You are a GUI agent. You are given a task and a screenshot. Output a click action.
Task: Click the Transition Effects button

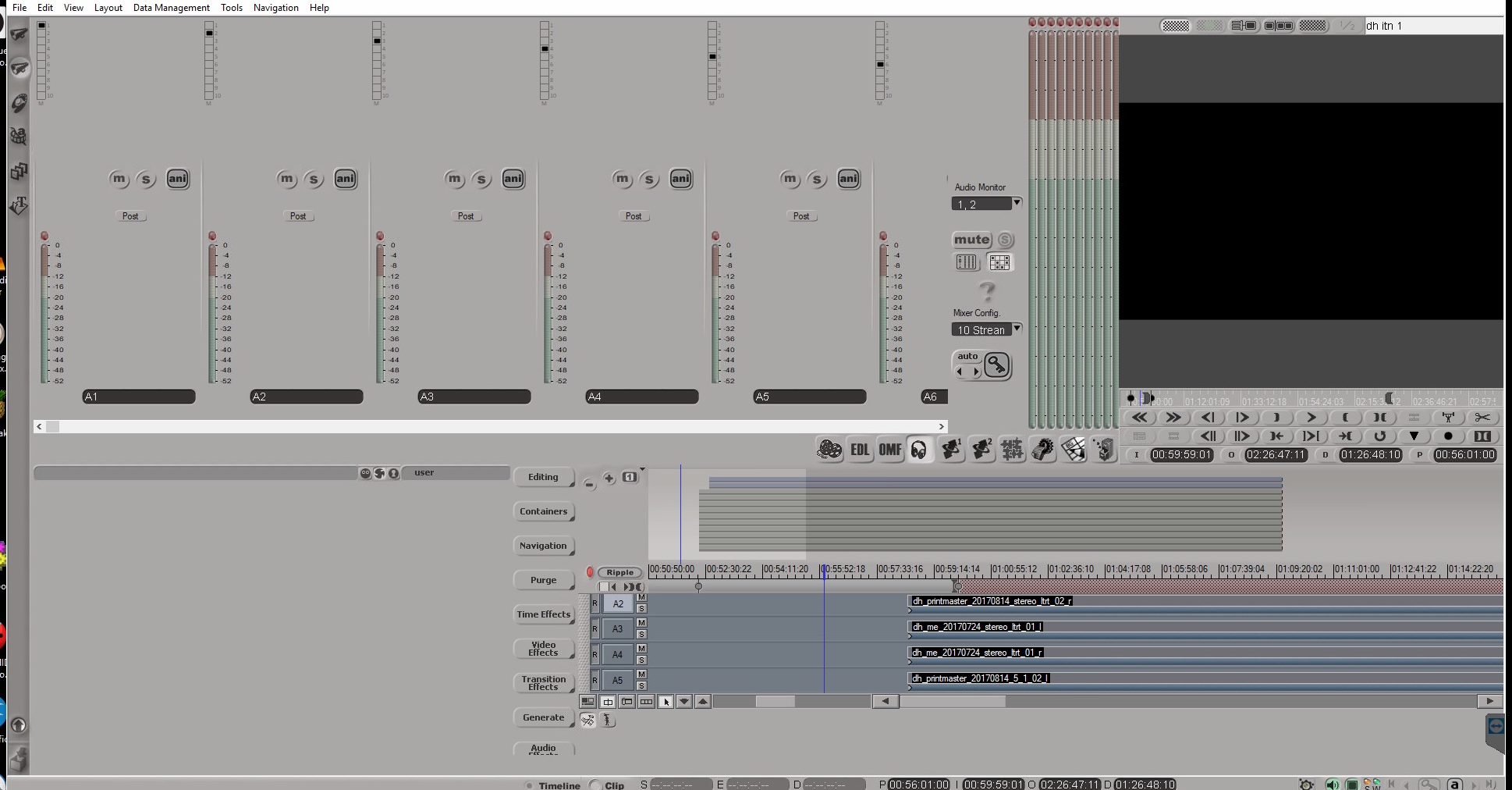coord(544,683)
